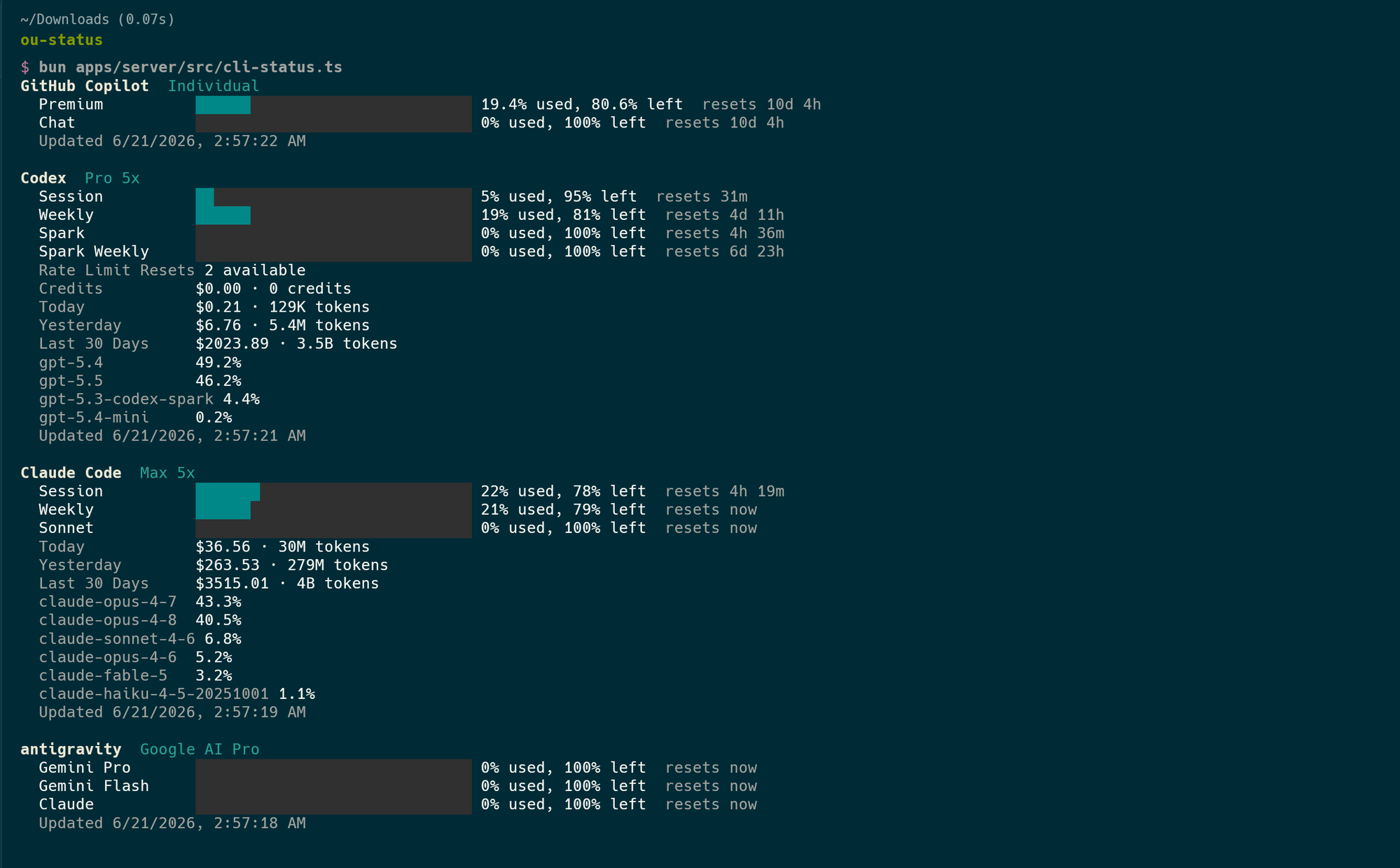Click the Claude Code Session usage bar
The image size is (1400, 868).
[x=333, y=492]
